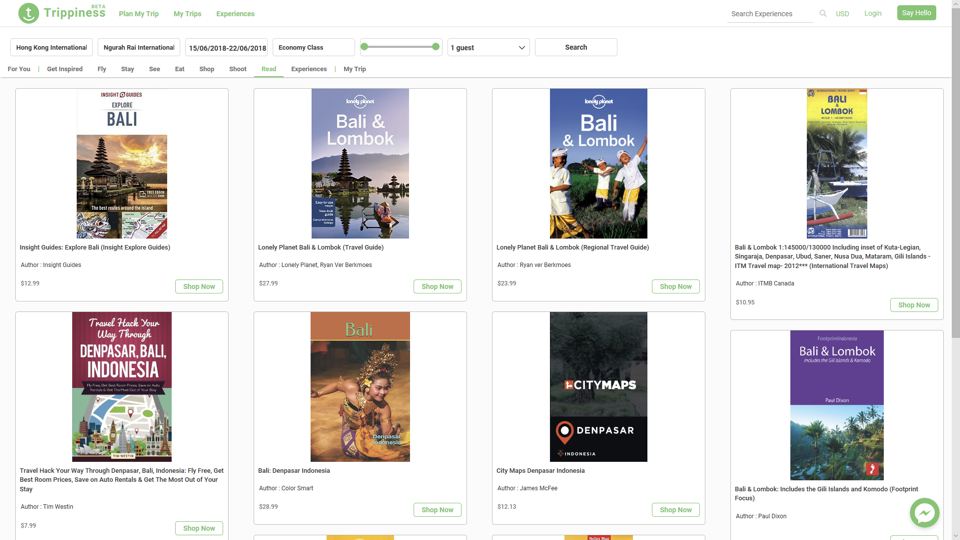Click title 'Lonely Planet Bali & Lombok (Travel Guide)'

(x=321, y=247)
